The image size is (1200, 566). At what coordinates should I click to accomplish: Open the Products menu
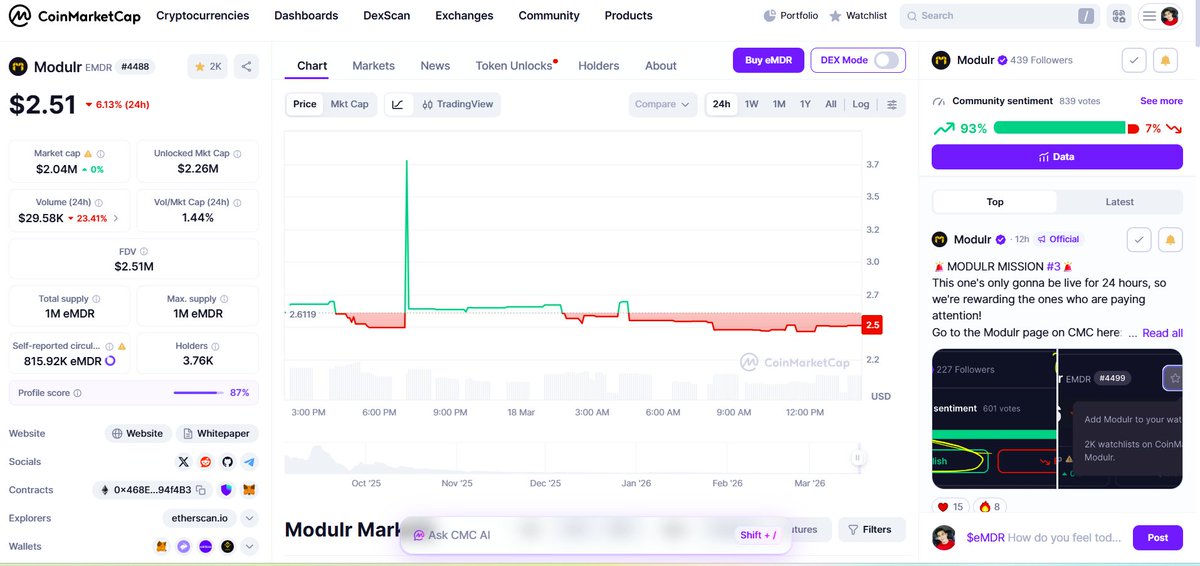[x=629, y=16]
